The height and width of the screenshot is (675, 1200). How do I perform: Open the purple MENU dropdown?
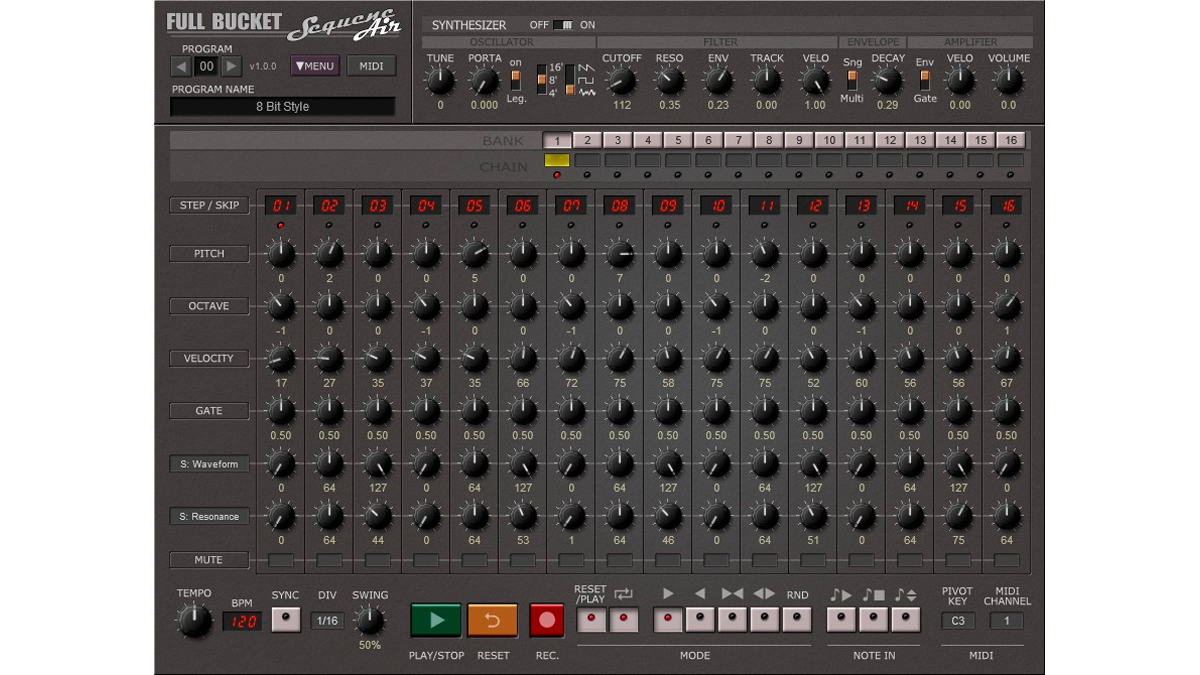click(x=315, y=66)
